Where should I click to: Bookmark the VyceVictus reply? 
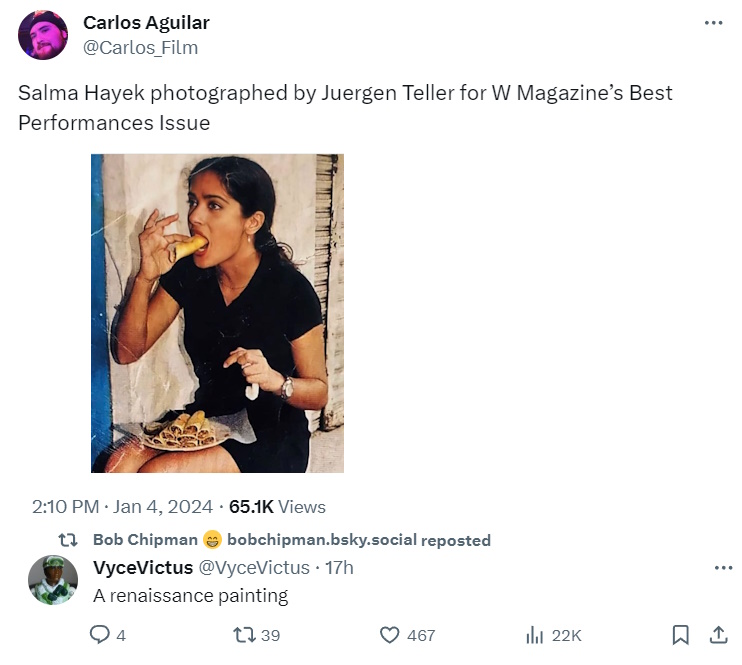click(680, 635)
